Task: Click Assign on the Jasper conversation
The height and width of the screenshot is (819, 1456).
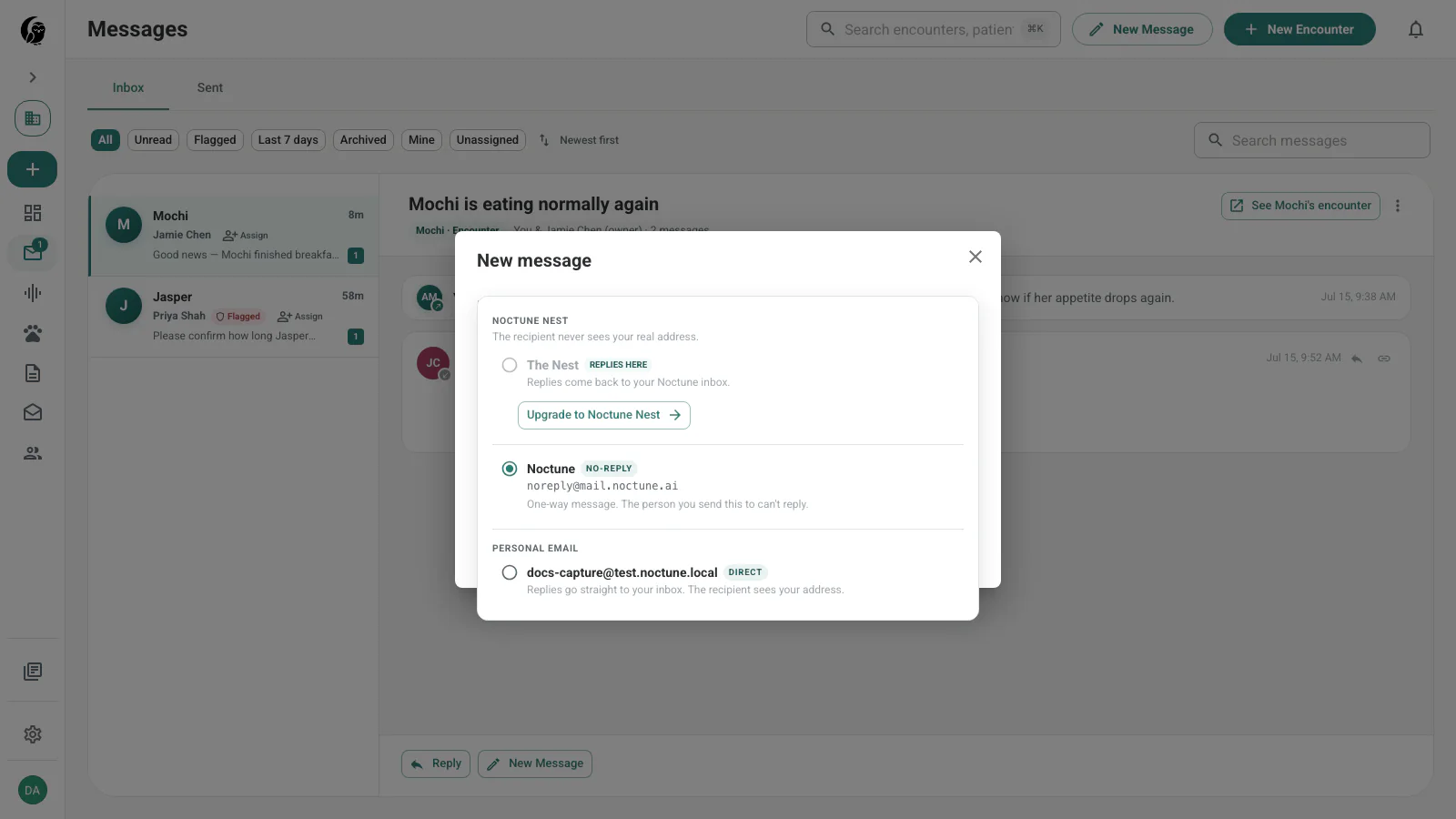Action: pos(300,317)
